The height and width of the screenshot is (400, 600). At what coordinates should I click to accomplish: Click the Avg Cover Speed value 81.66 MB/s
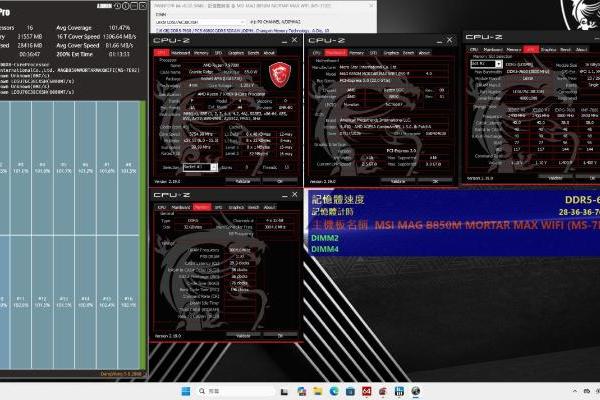[x=118, y=45]
